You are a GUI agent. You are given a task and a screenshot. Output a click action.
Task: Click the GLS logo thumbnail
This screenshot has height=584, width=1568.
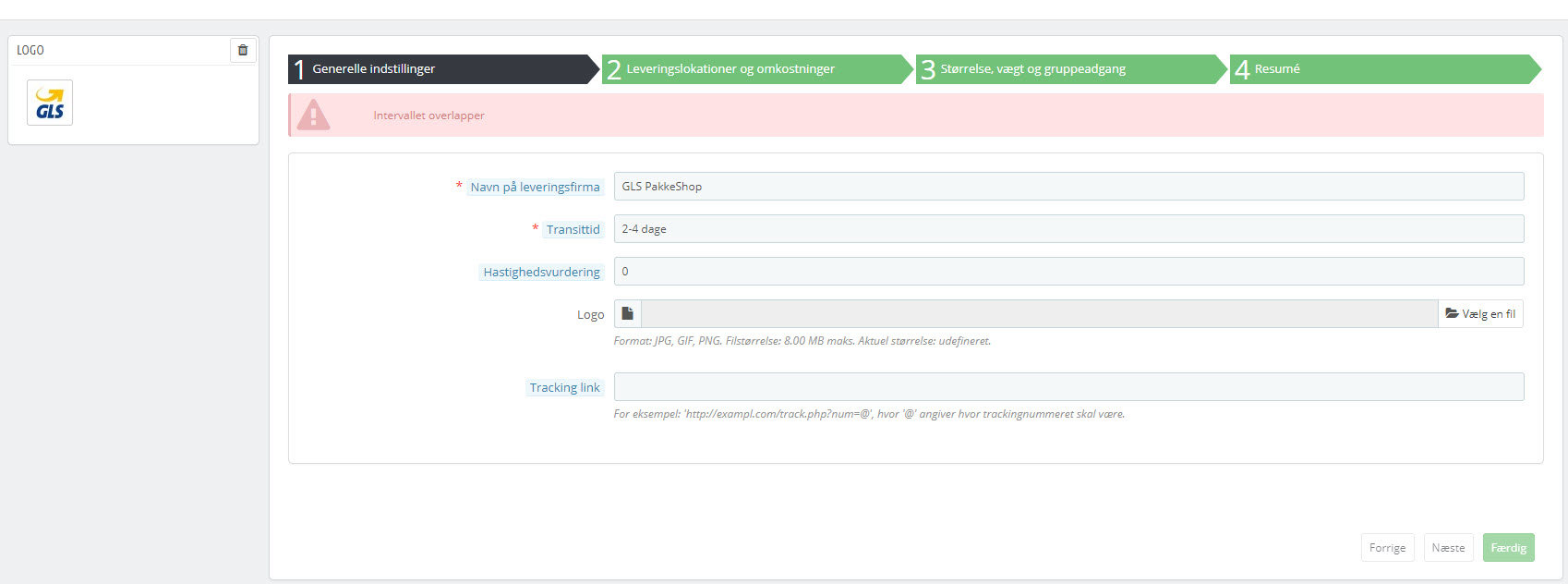coord(50,103)
